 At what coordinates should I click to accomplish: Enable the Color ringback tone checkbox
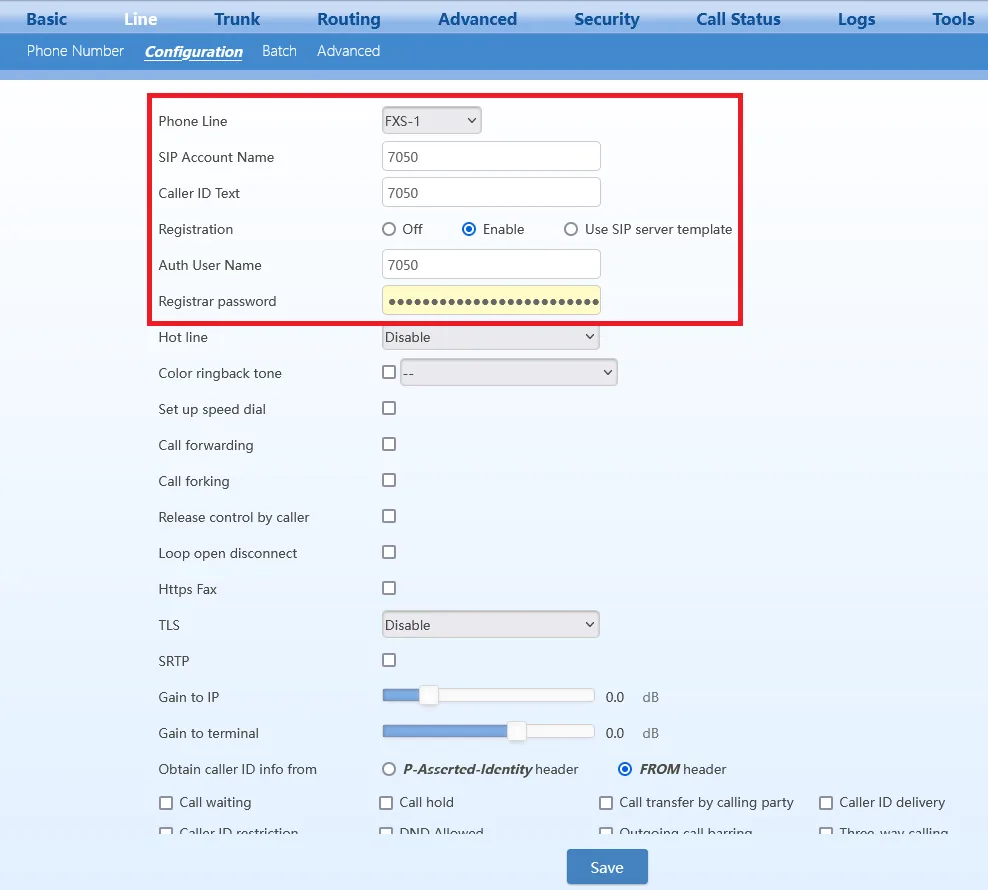click(389, 372)
